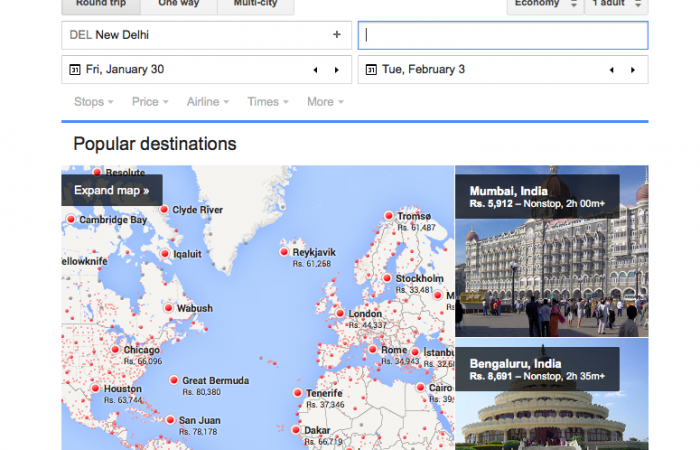Image resolution: width=700 pixels, height=450 pixels.
Task: Choose the Multi-city option
Action: point(257,5)
